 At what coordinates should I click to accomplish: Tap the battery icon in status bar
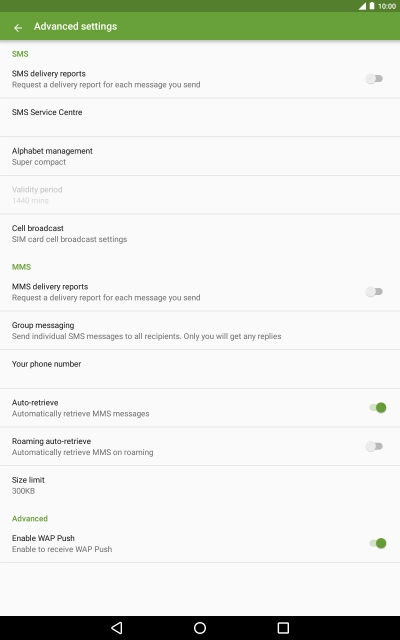coord(372,6)
